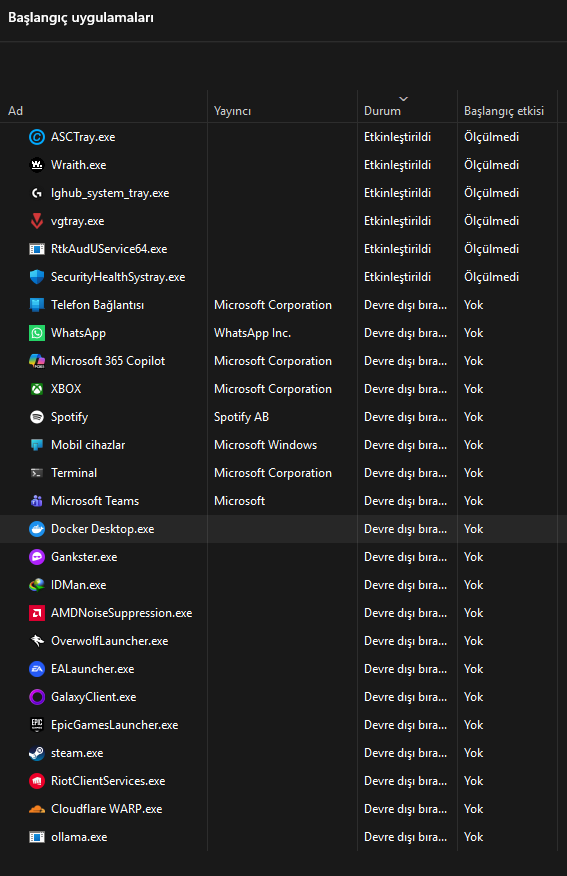Click the SecurityHealthSystray.exe shield icon

37,277
